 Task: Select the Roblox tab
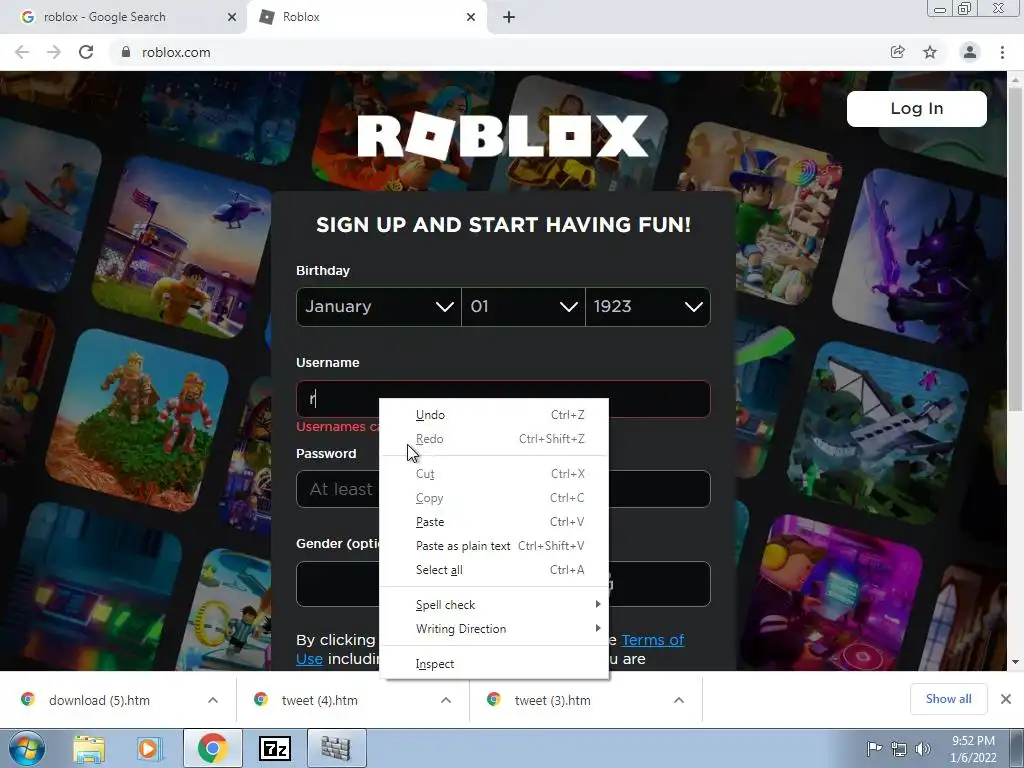367,17
